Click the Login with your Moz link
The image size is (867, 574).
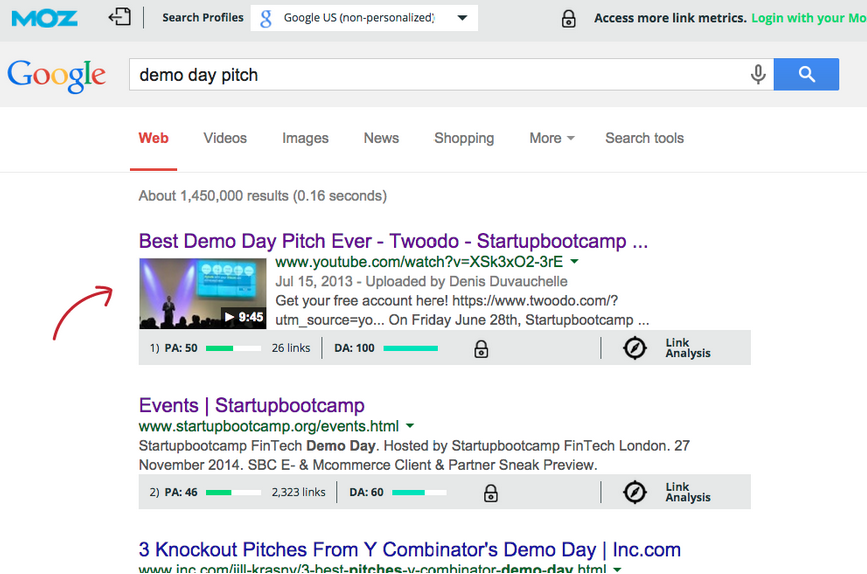[808, 18]
